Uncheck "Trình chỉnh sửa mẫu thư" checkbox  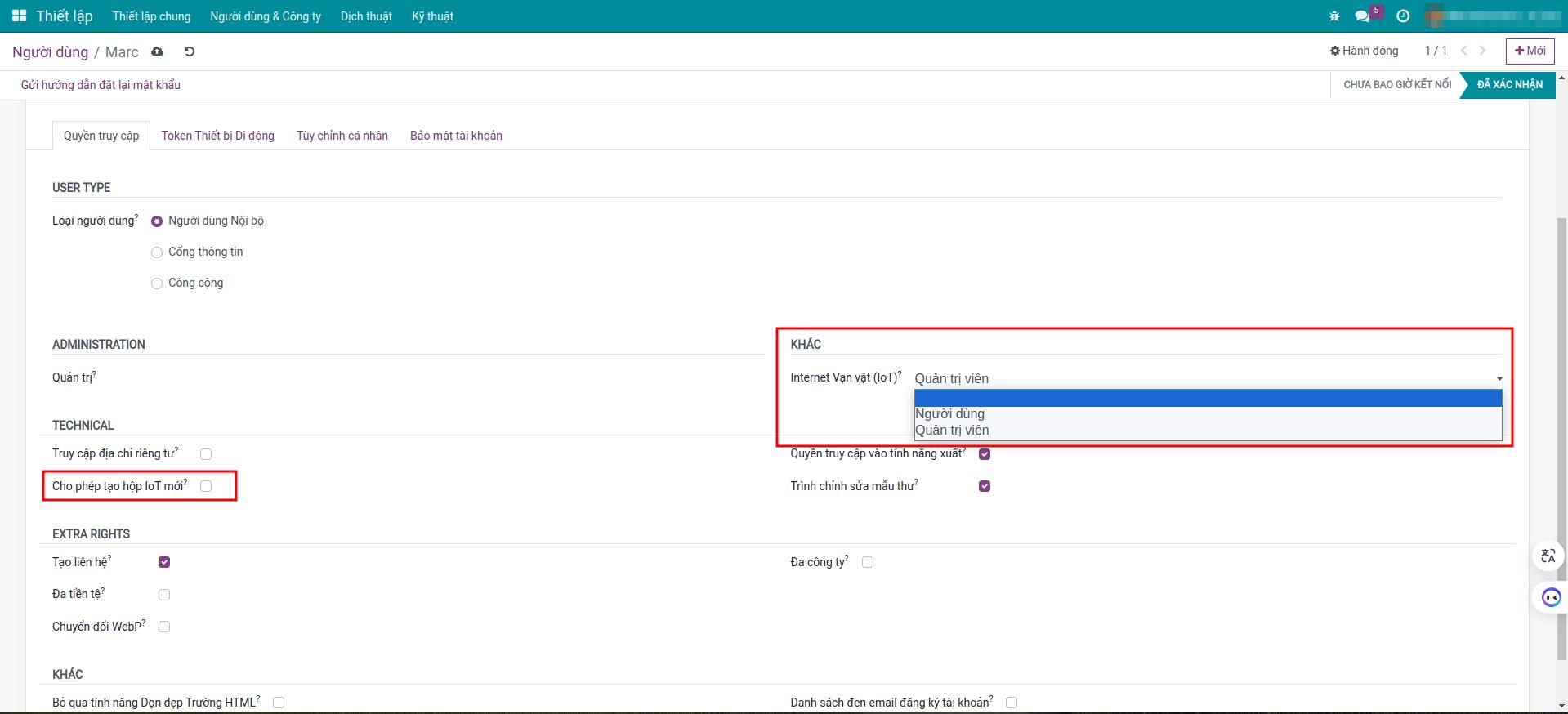click(985, 486)
